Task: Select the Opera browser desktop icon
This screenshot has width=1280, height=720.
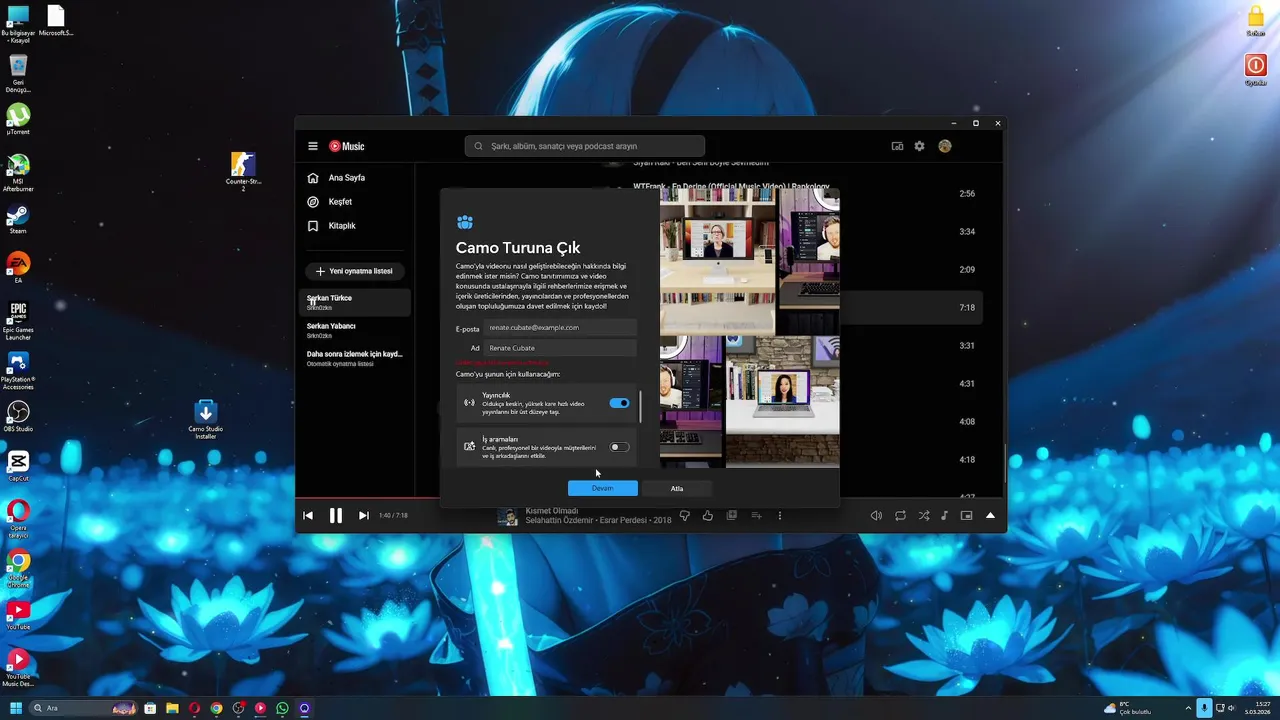Action: tap(18, 518)
